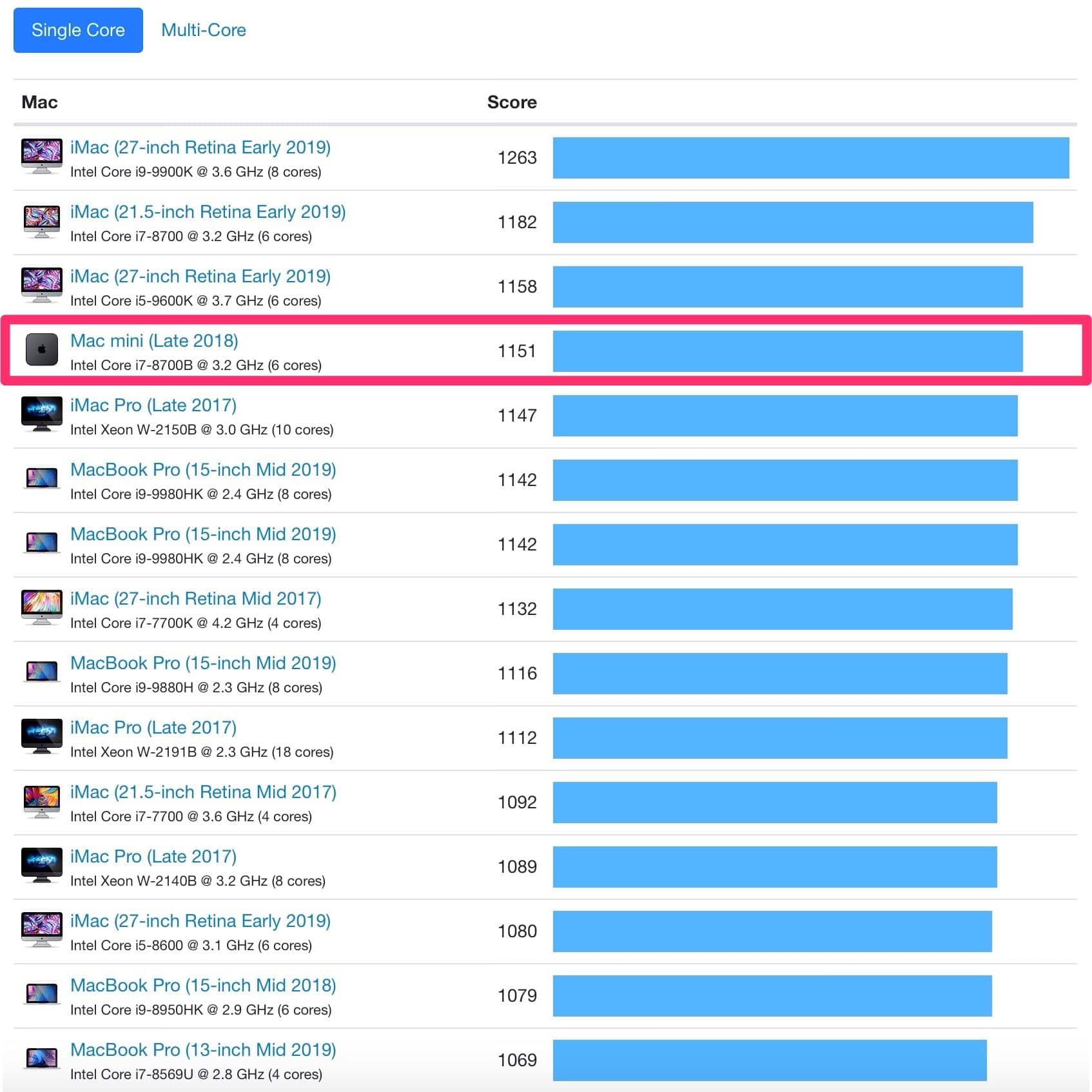Screen dimensions: 1092x1092
Task: Open the Mac mini (Late 2018) link
Action: [154, 341]
